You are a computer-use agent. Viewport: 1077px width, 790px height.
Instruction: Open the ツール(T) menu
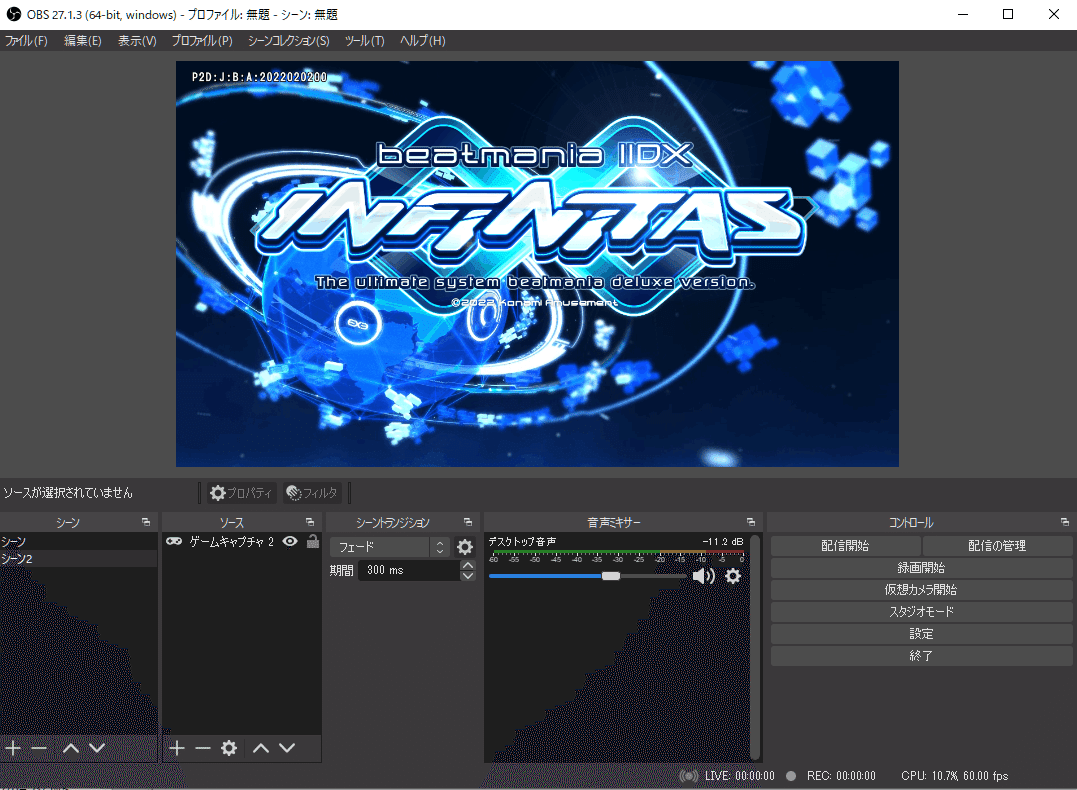364,41
